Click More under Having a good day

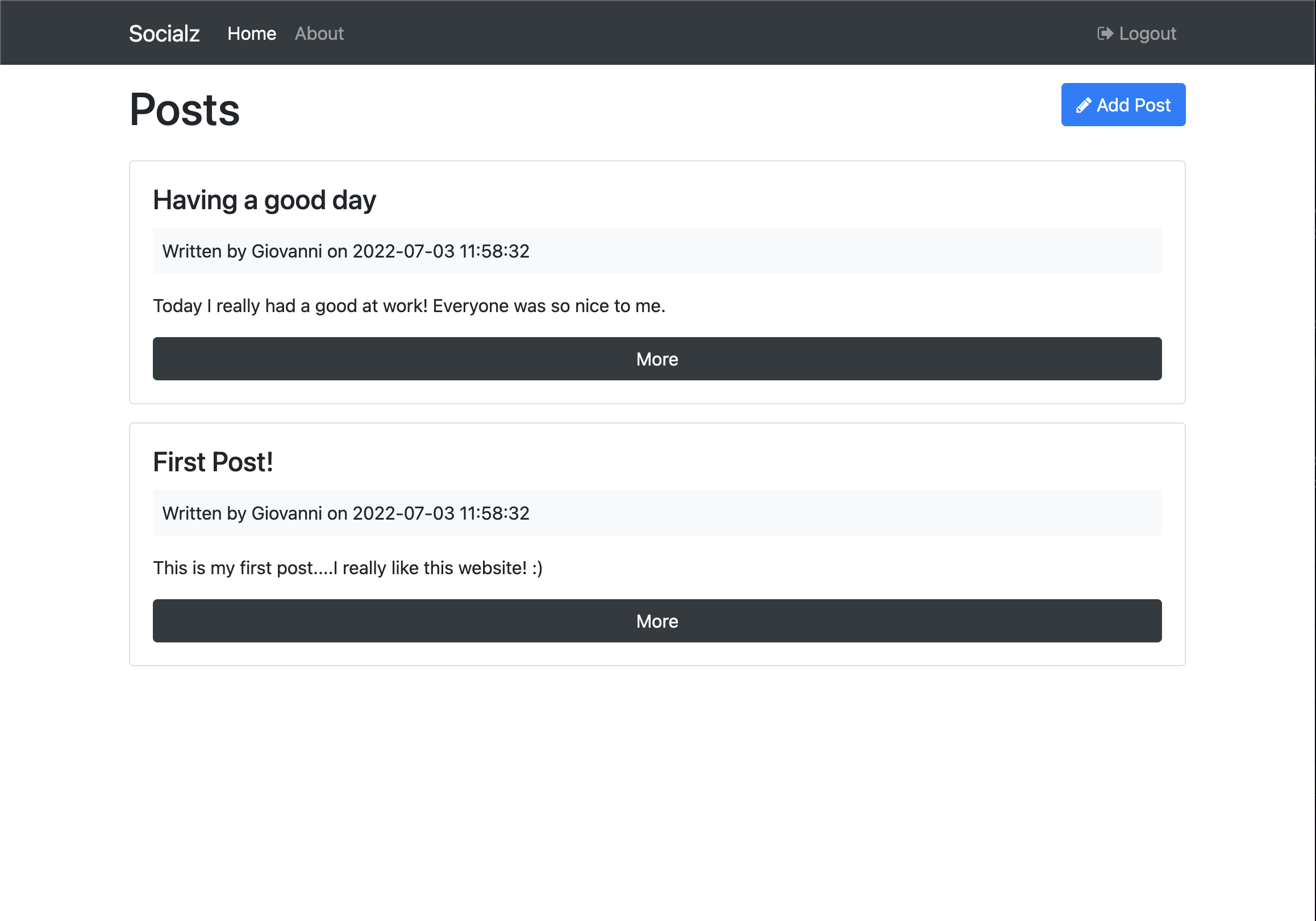tap(657, 359)
